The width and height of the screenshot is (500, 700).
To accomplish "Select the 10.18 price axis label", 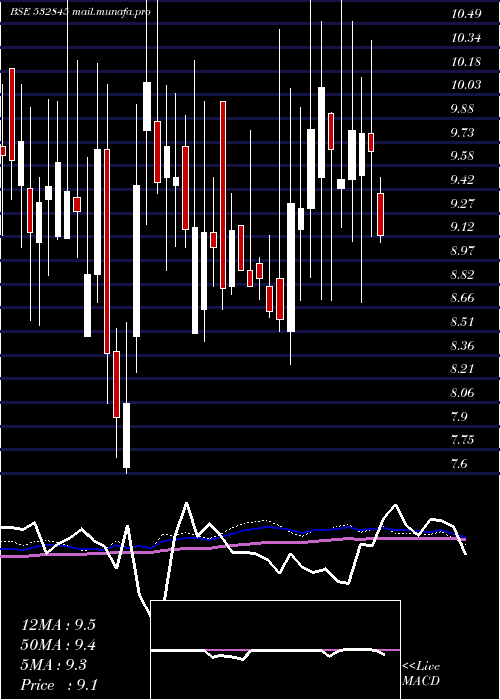I will coord(466,61).
